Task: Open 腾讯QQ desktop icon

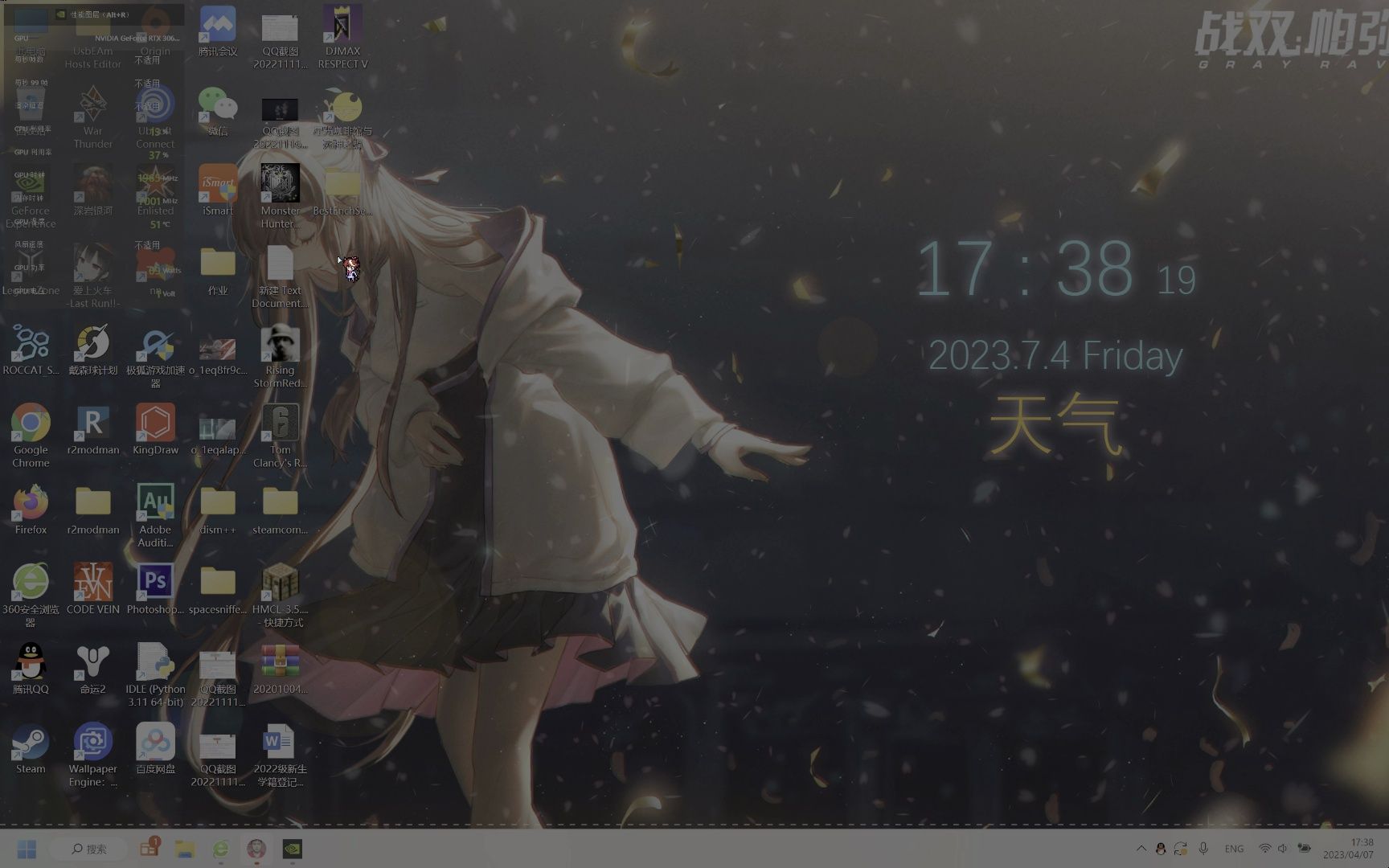Action: (x=31, y=662)
